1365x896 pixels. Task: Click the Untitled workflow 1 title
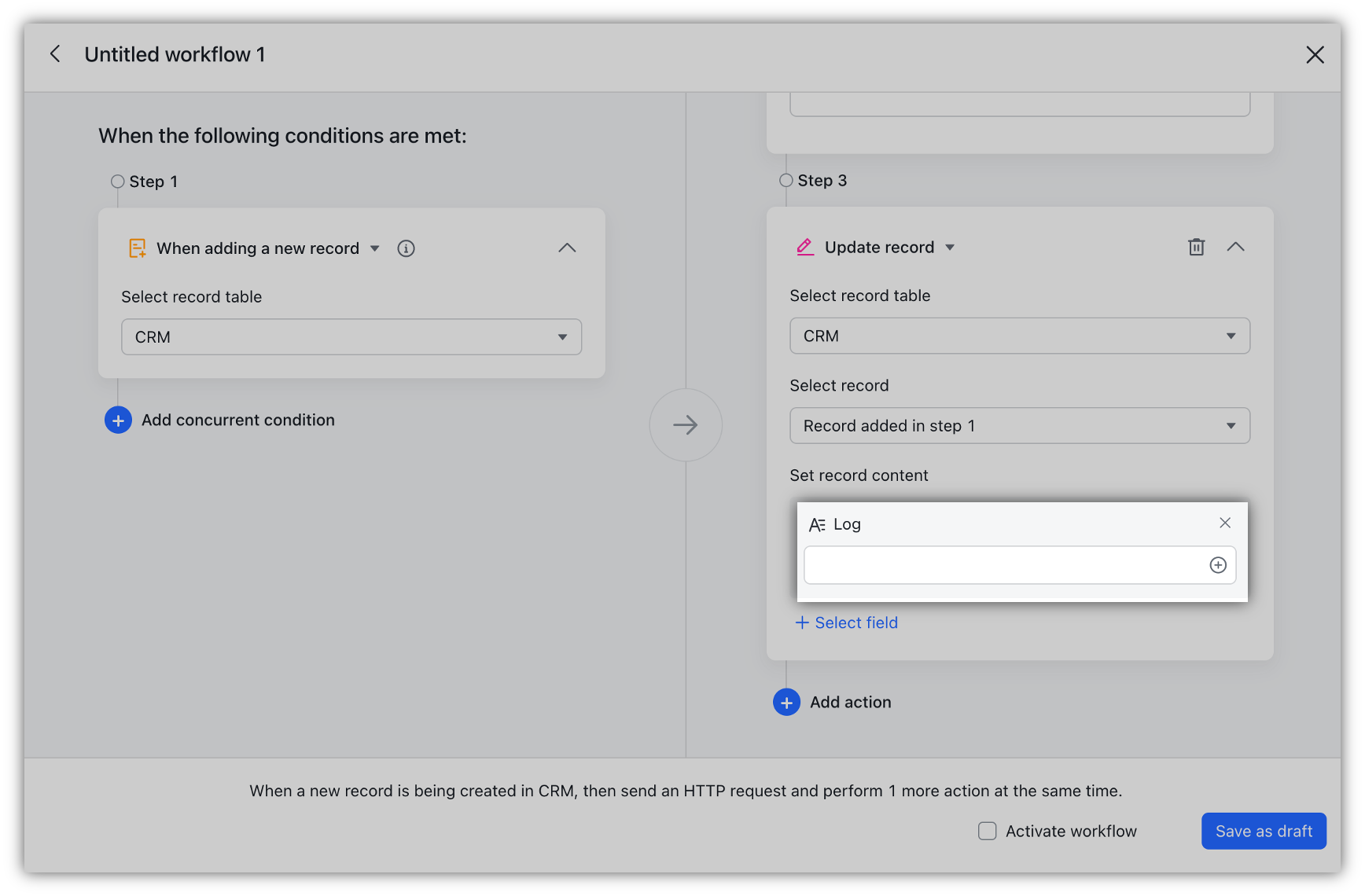[175, 54]
